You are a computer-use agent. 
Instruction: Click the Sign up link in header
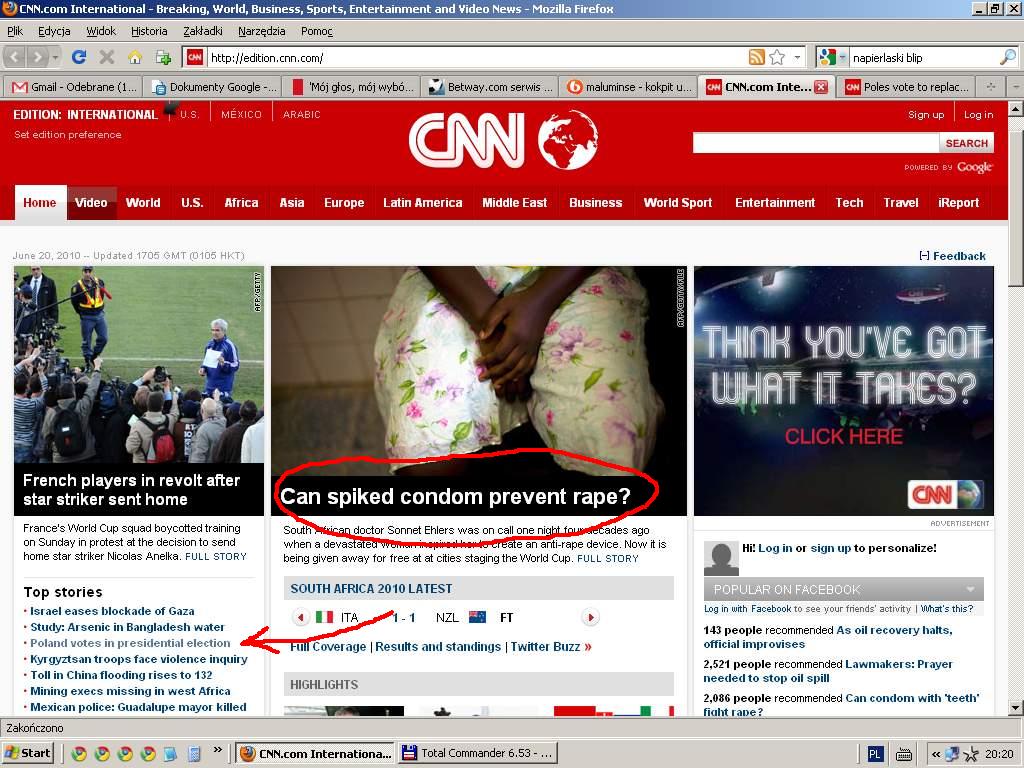925,114
